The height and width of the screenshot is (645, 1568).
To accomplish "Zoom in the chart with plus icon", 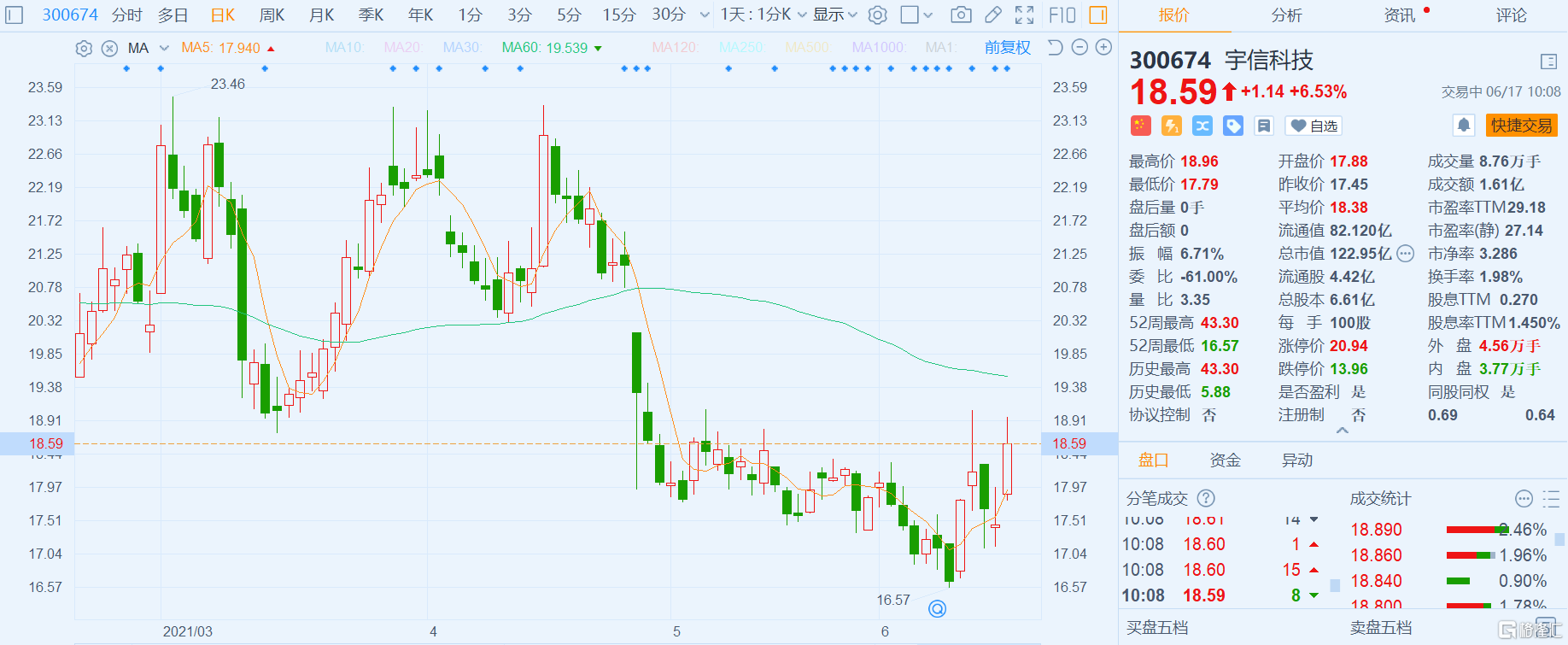I will pos(1103,47).
